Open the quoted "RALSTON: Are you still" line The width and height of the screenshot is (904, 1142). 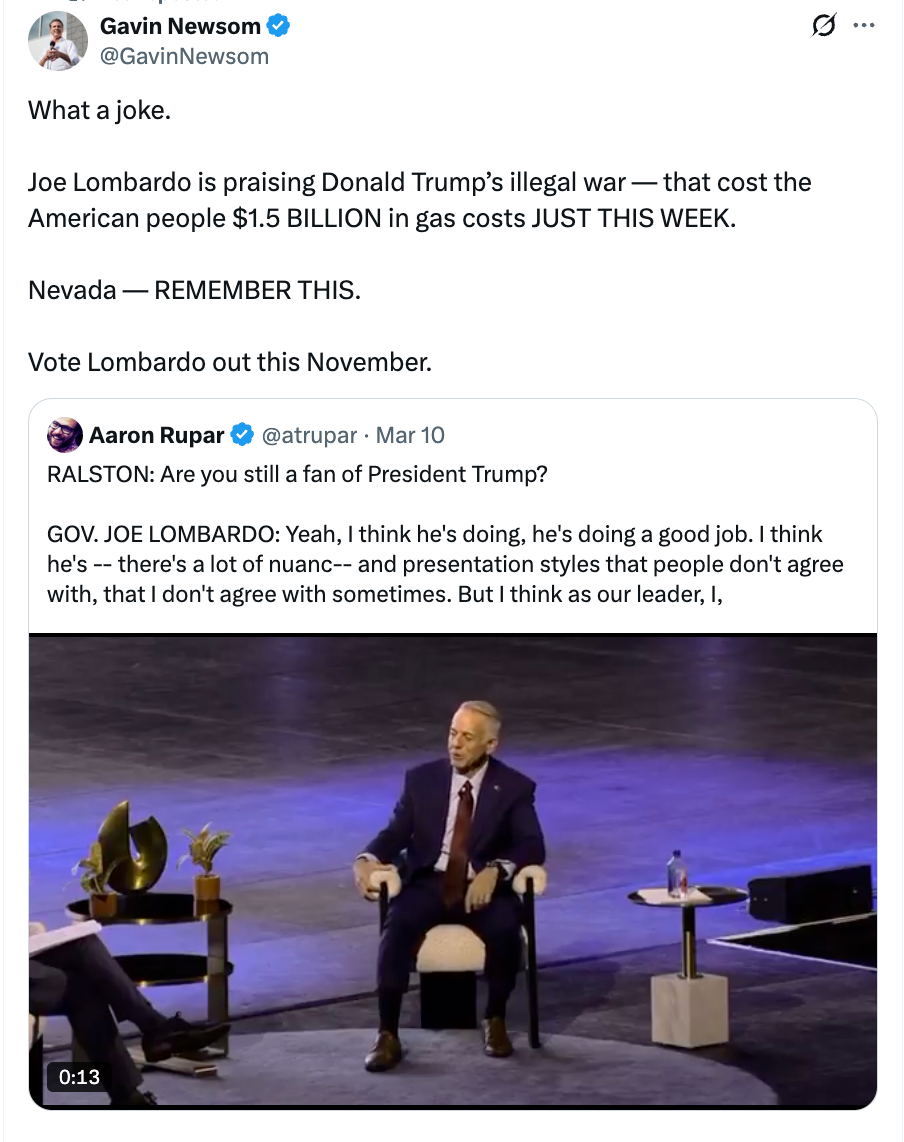297,474
